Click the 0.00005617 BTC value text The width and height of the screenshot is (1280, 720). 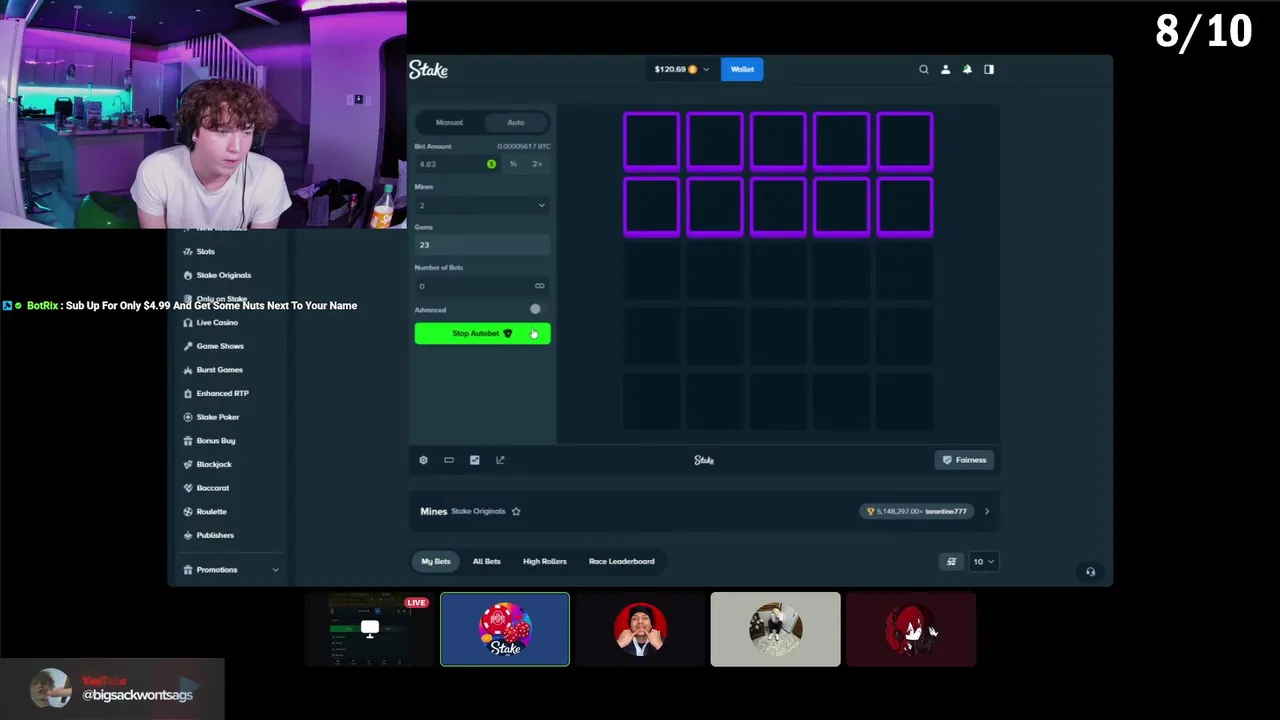(x=524, y=146)
